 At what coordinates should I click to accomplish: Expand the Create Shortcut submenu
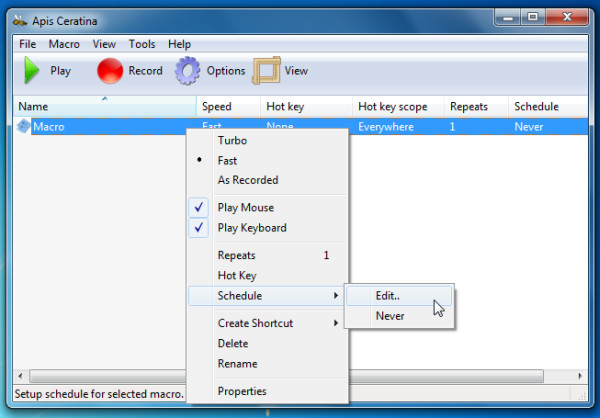[x=268, y=323]
